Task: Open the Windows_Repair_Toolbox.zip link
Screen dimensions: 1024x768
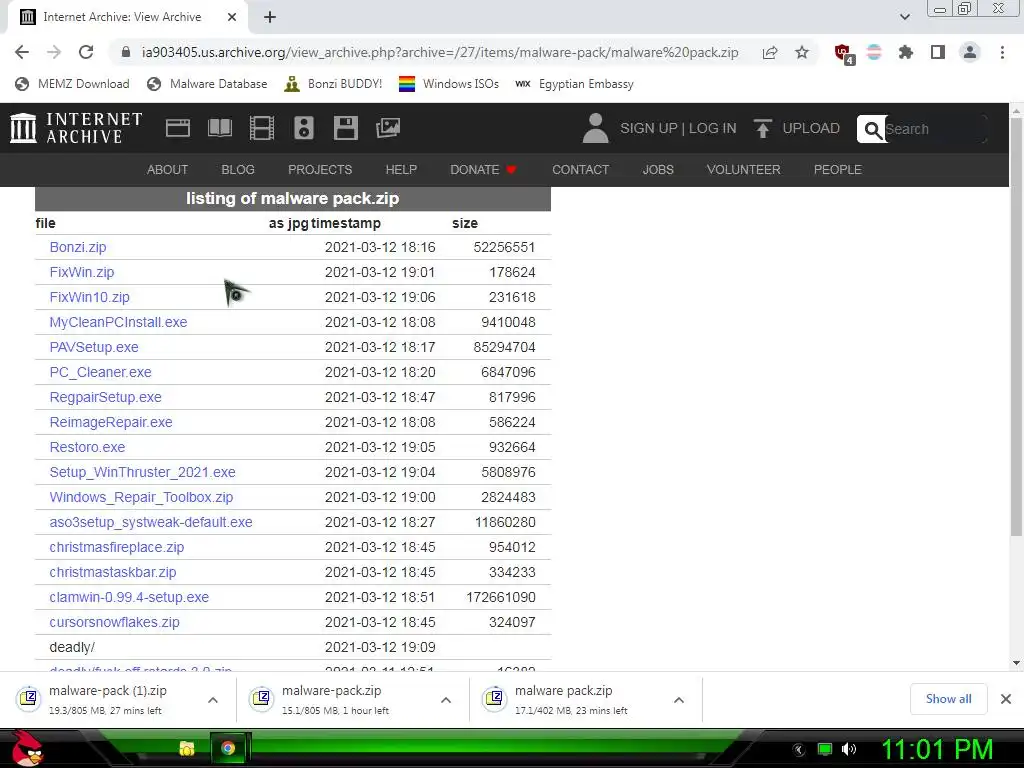Action: click(x=141, y=497)
